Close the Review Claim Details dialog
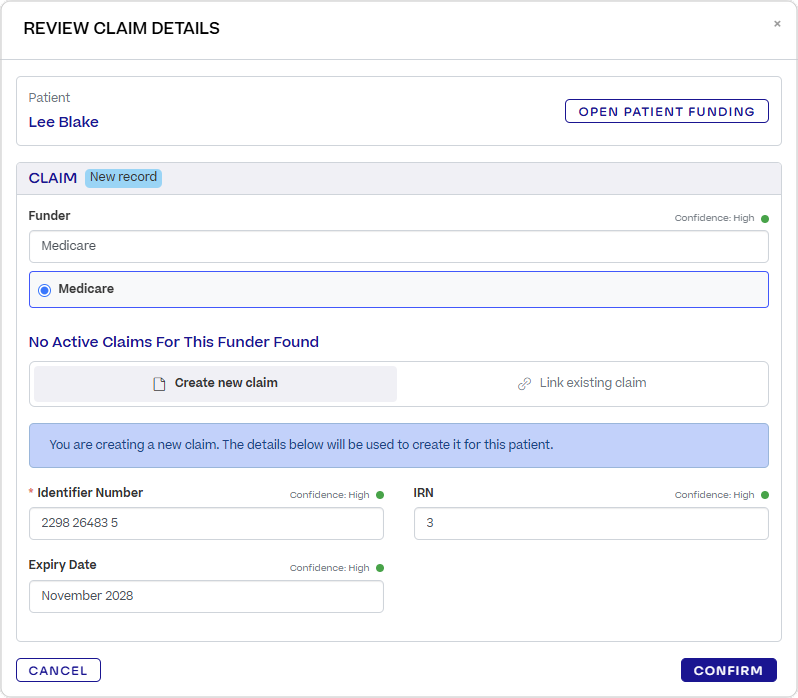Image resolution: width=798 pixels, height=698 pixels. point(777,23)
